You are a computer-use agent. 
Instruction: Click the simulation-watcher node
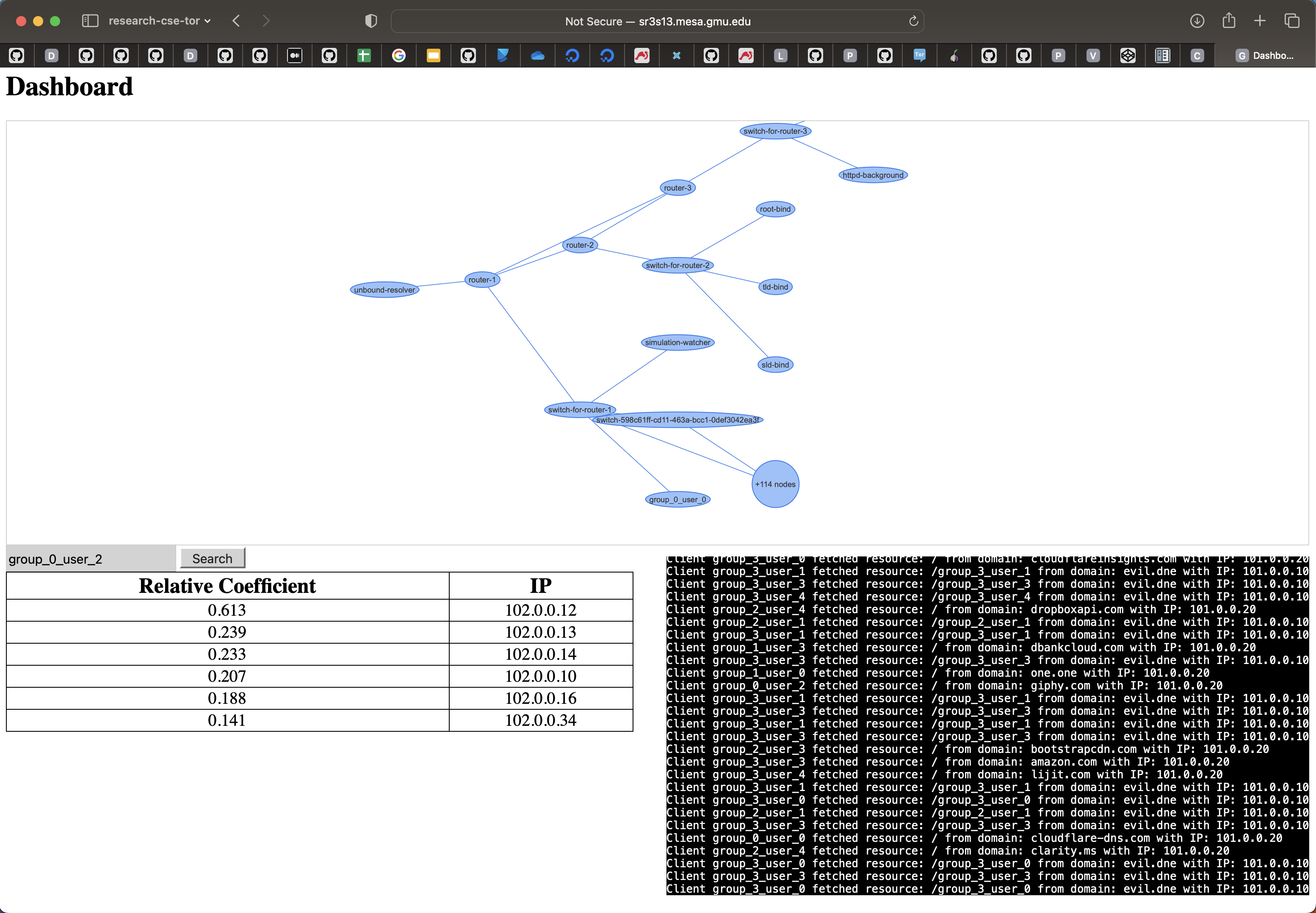(678, 343)
